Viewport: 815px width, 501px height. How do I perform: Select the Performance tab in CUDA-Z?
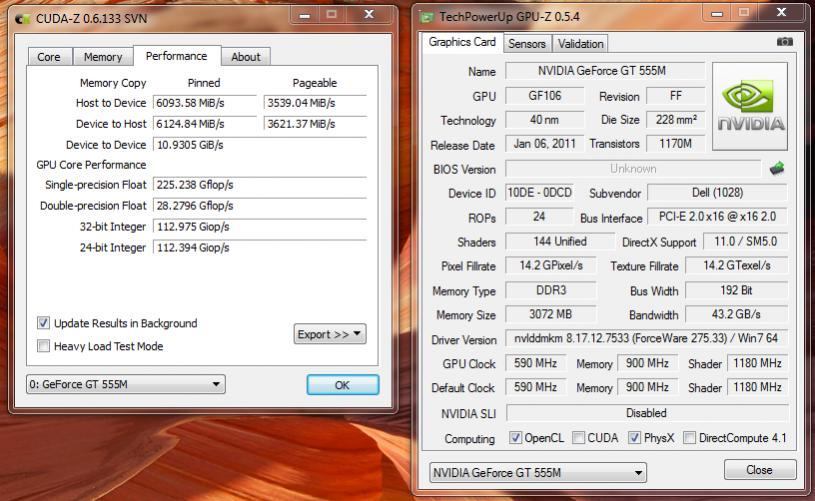pos(177,56)
